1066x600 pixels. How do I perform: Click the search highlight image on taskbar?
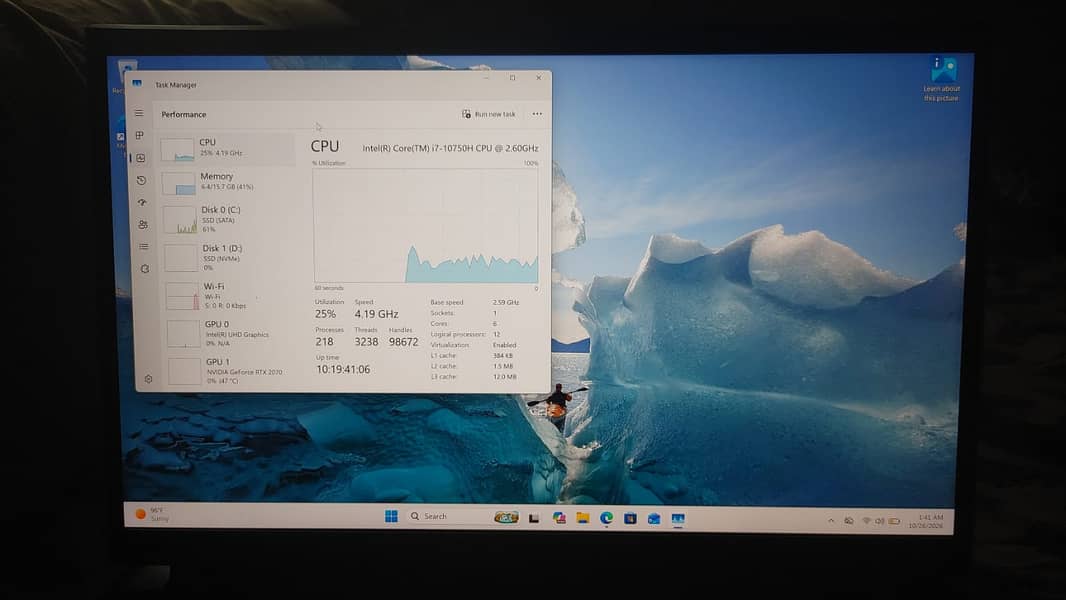[506, 517]
